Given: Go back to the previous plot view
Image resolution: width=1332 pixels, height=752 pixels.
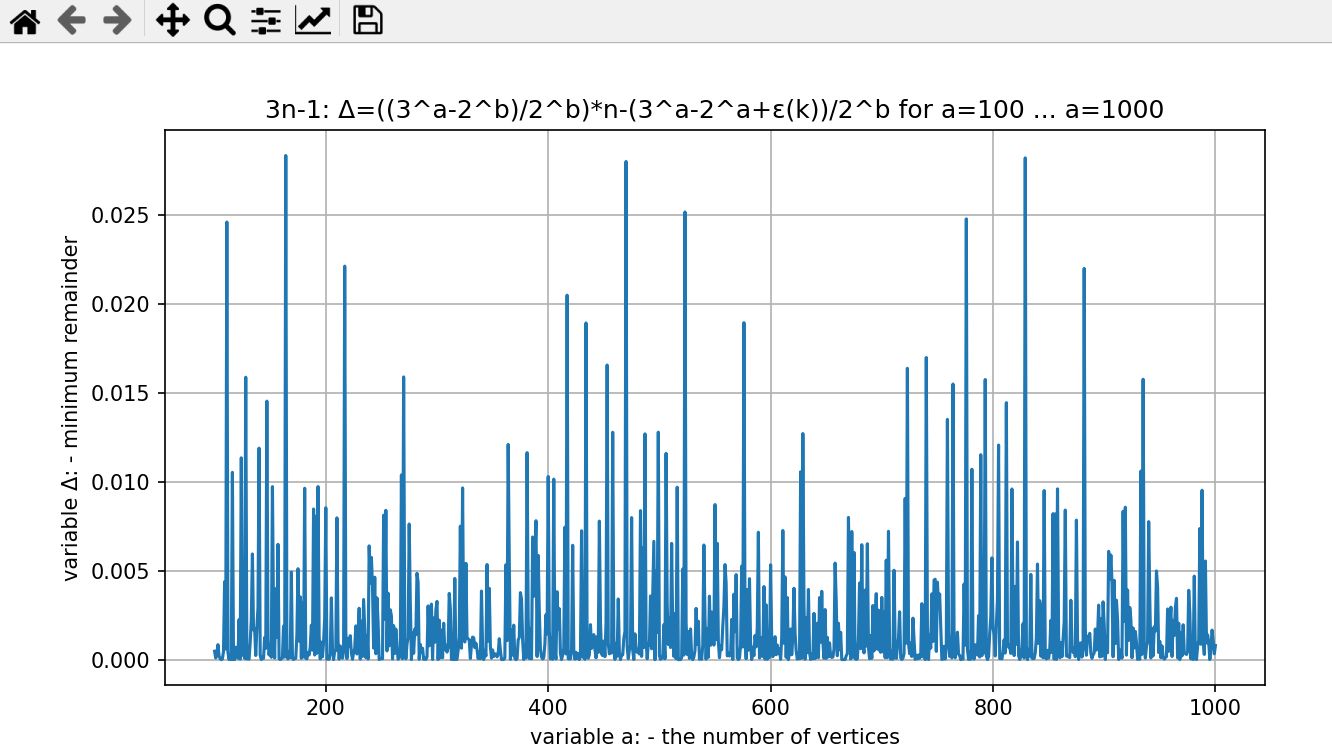Looking at the screenshot, I should click(70, 21).
